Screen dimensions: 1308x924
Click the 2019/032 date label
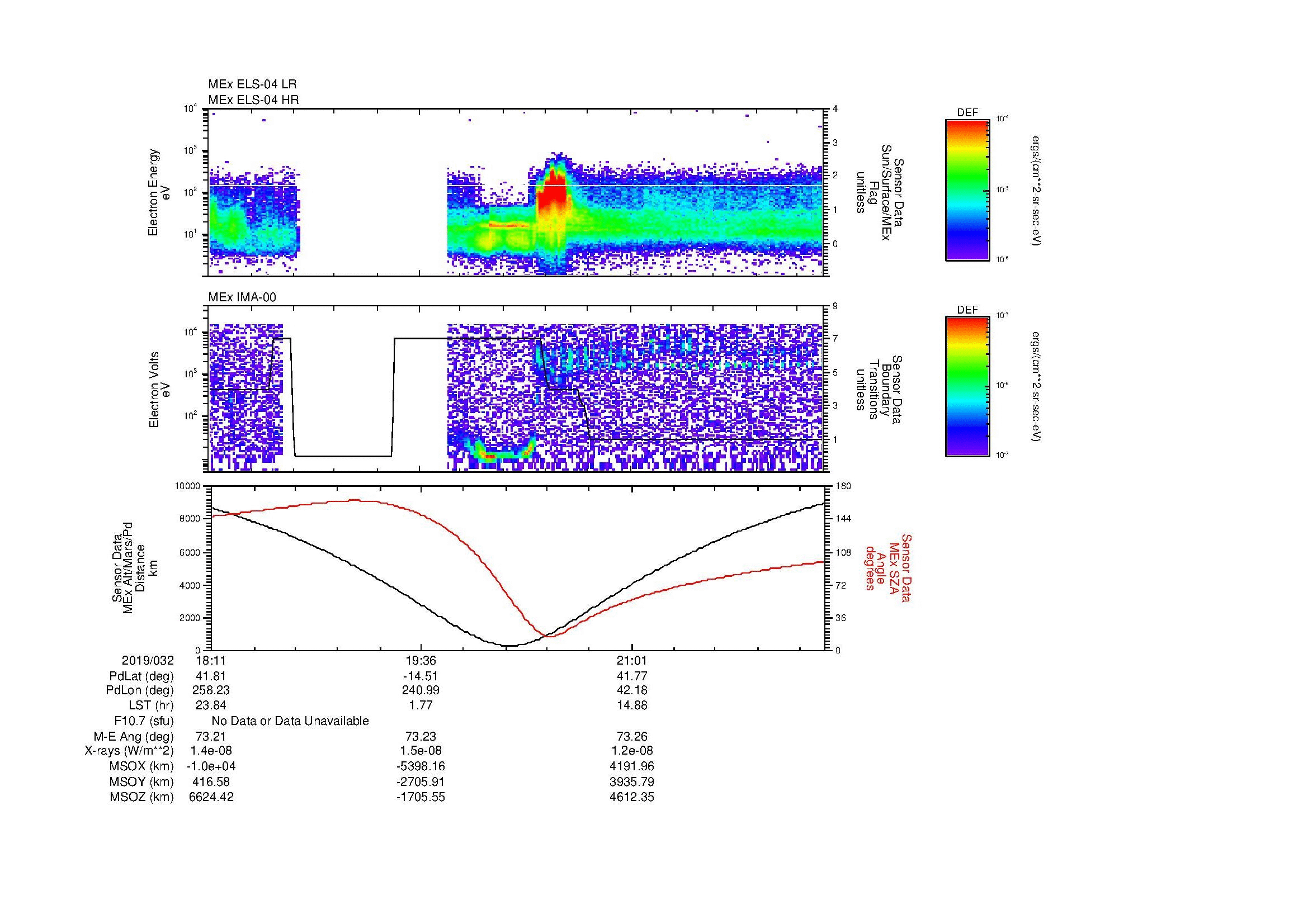coord(148,660)
